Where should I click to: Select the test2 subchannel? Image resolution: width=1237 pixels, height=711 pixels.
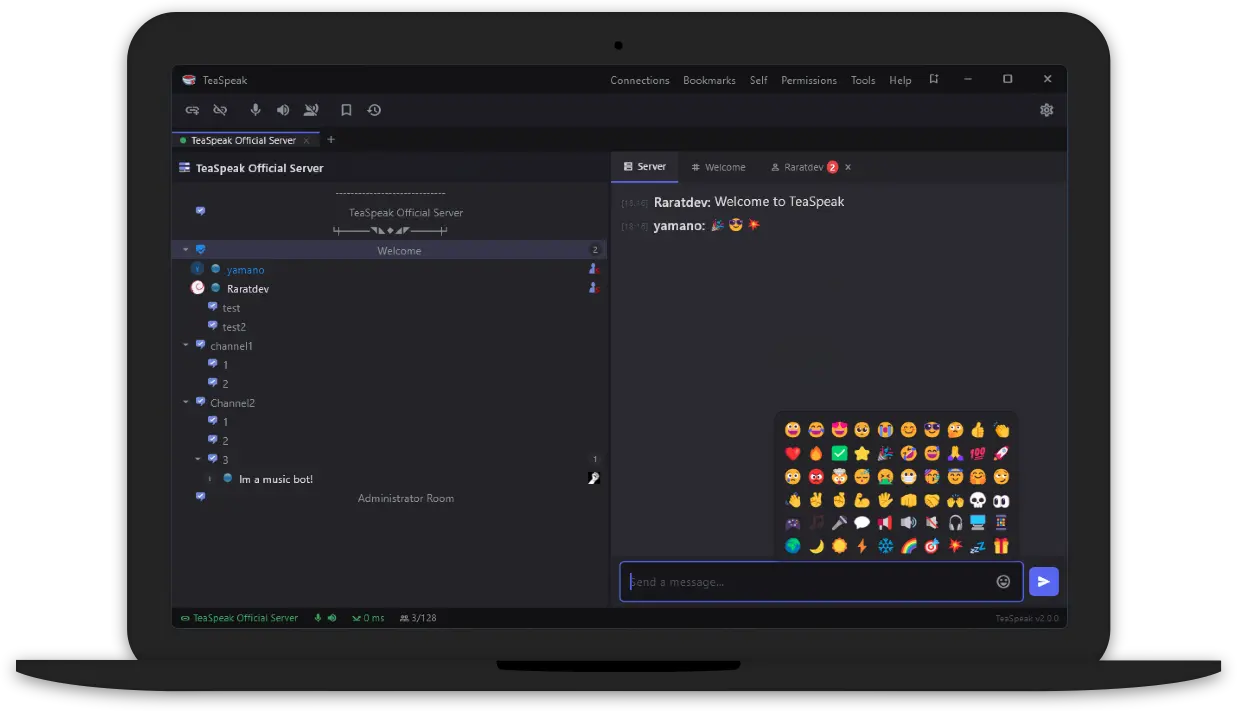234,327
